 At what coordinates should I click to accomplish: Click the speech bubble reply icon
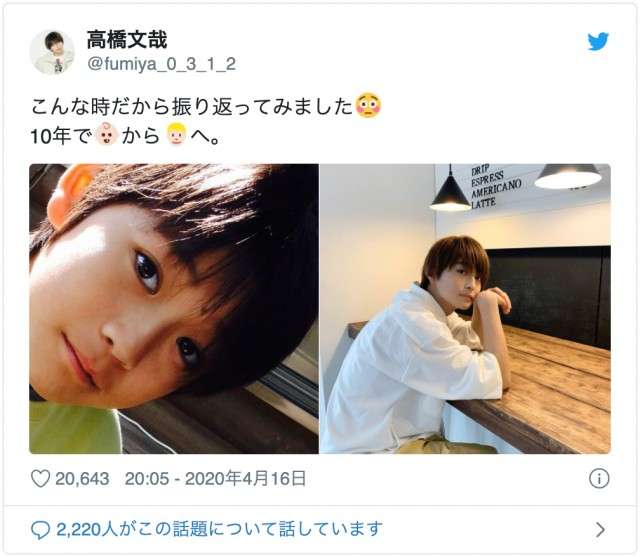click(40, 530)
